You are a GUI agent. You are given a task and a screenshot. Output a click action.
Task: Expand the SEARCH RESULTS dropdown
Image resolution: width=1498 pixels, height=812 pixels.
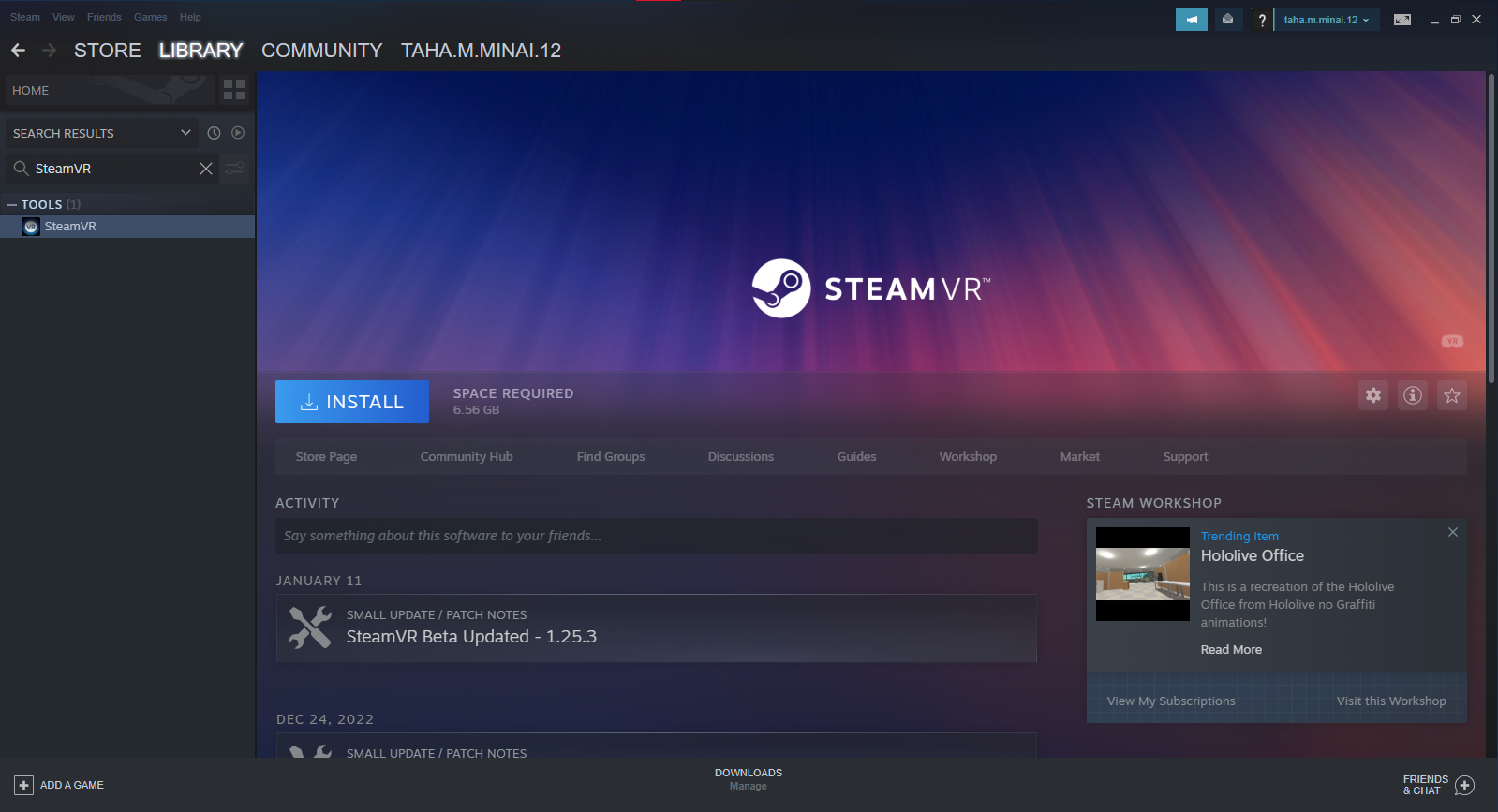point(102,133)
